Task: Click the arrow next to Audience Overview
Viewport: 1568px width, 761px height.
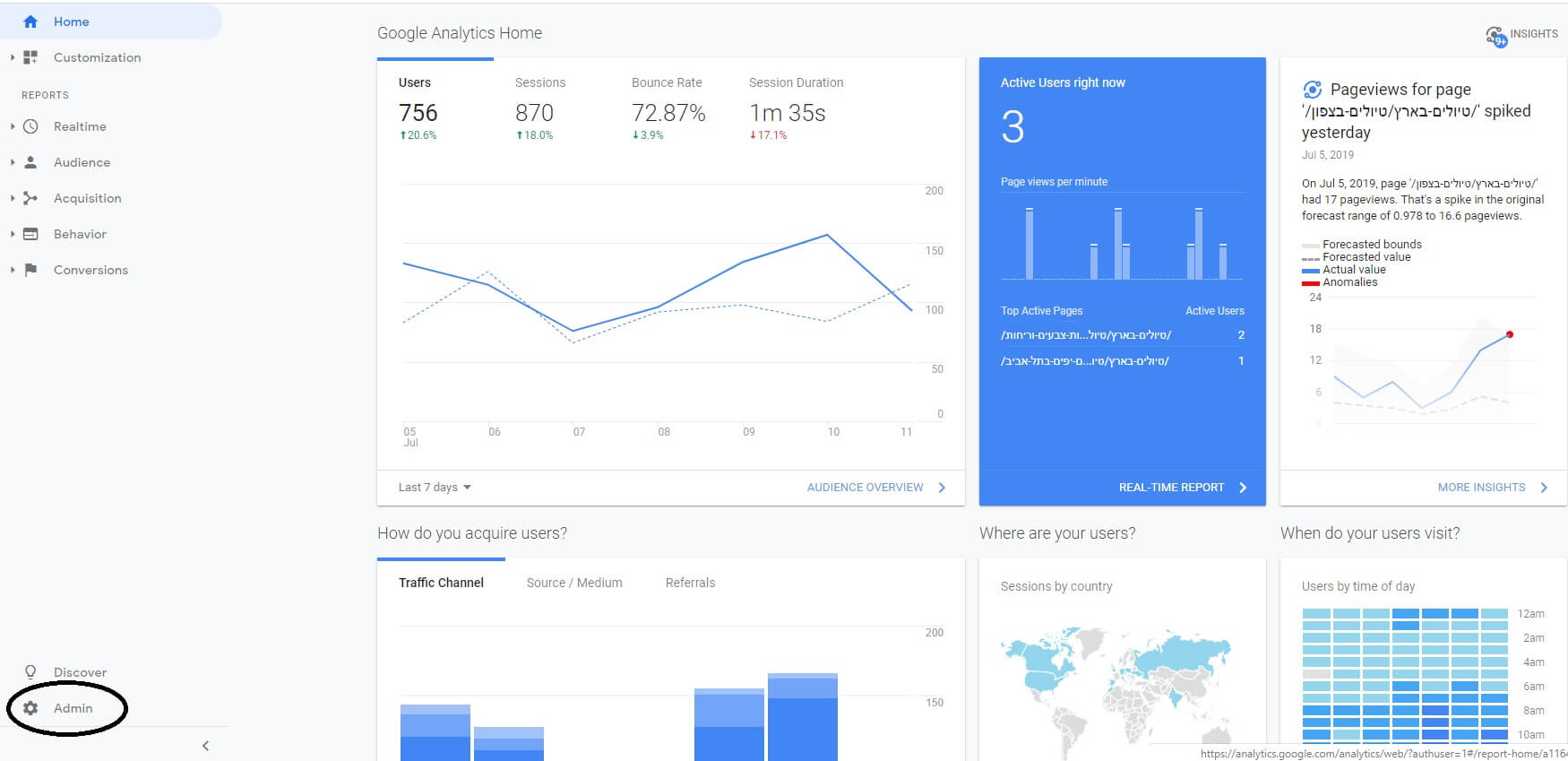Action: point(942,488)
